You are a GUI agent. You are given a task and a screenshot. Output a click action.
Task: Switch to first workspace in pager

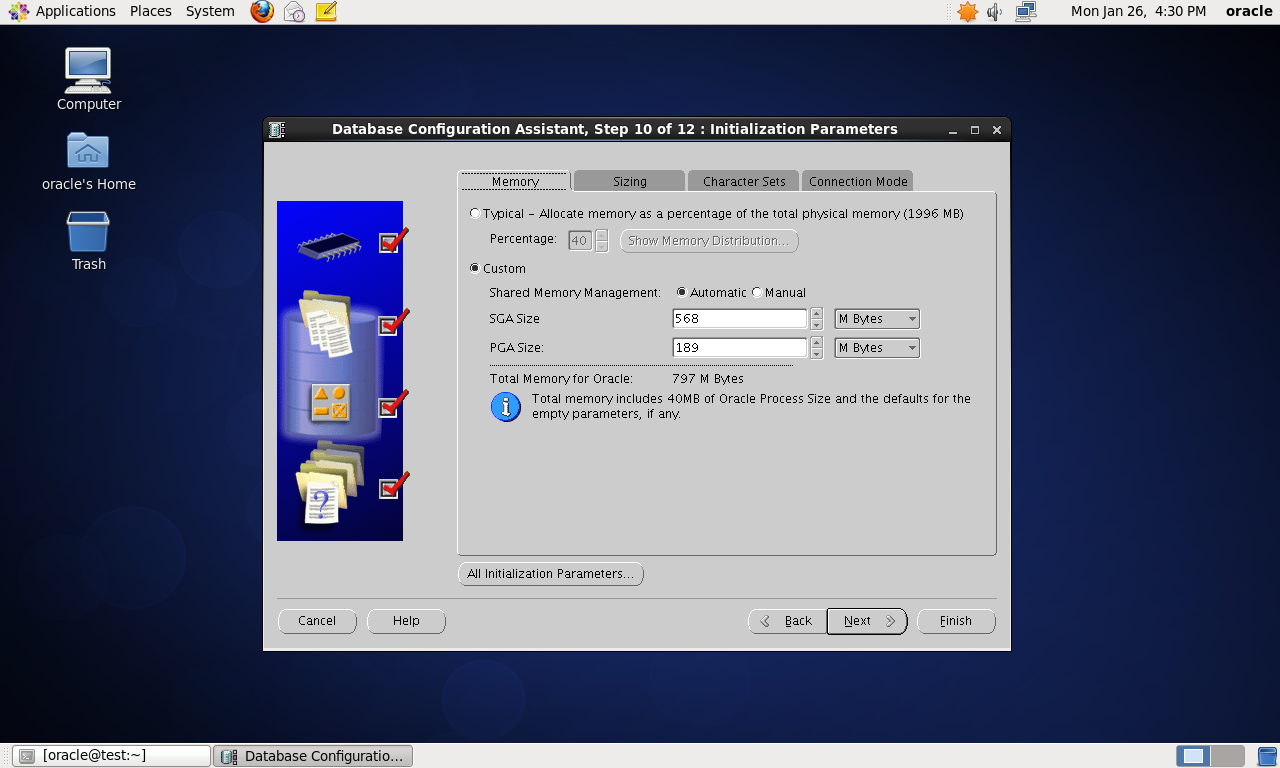[1193, 756]
